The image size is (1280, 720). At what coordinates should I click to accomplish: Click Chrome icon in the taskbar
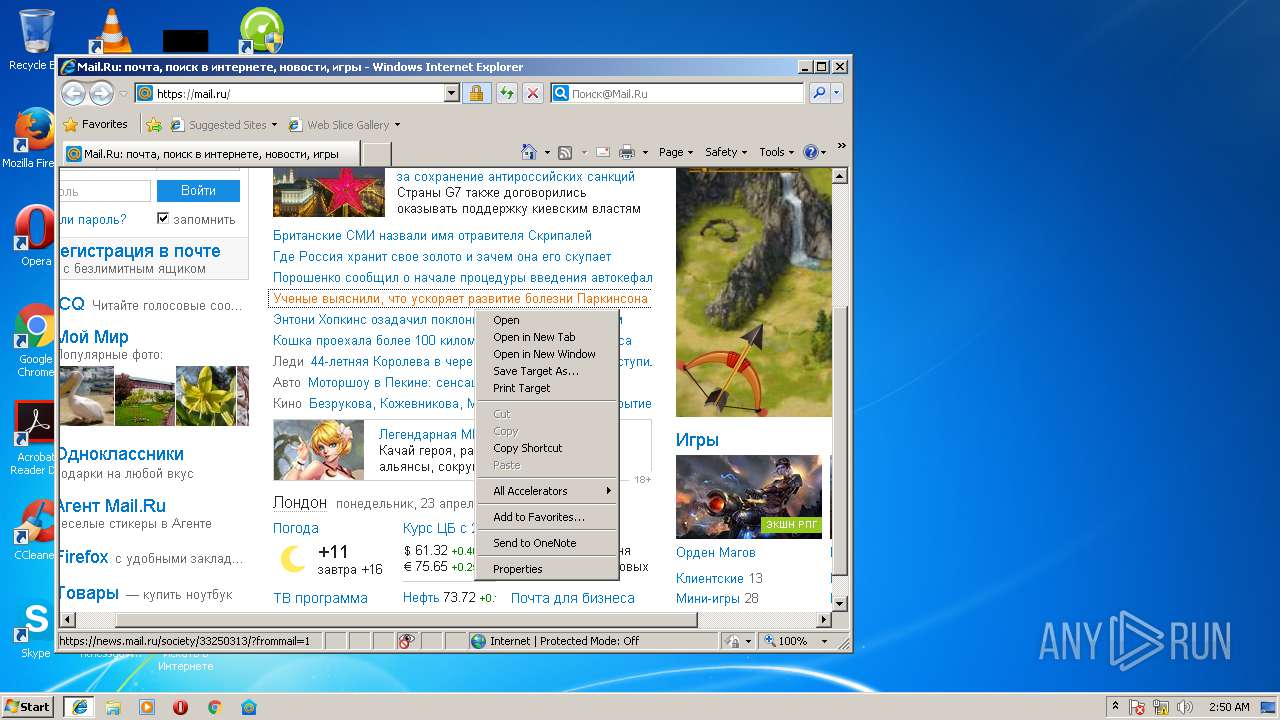[214, 707]
